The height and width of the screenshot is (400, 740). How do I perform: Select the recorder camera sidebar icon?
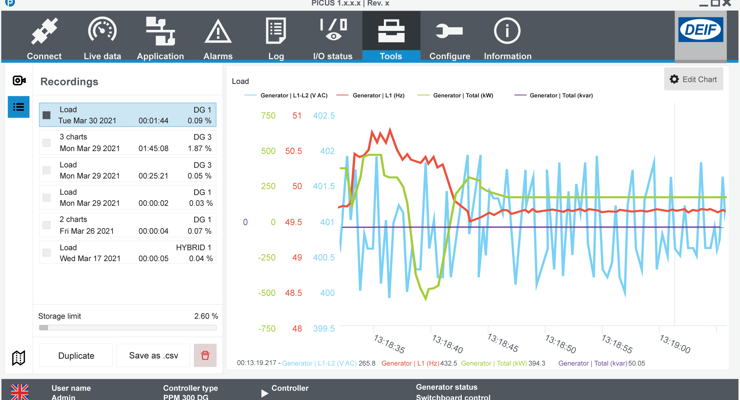[19, 80]
